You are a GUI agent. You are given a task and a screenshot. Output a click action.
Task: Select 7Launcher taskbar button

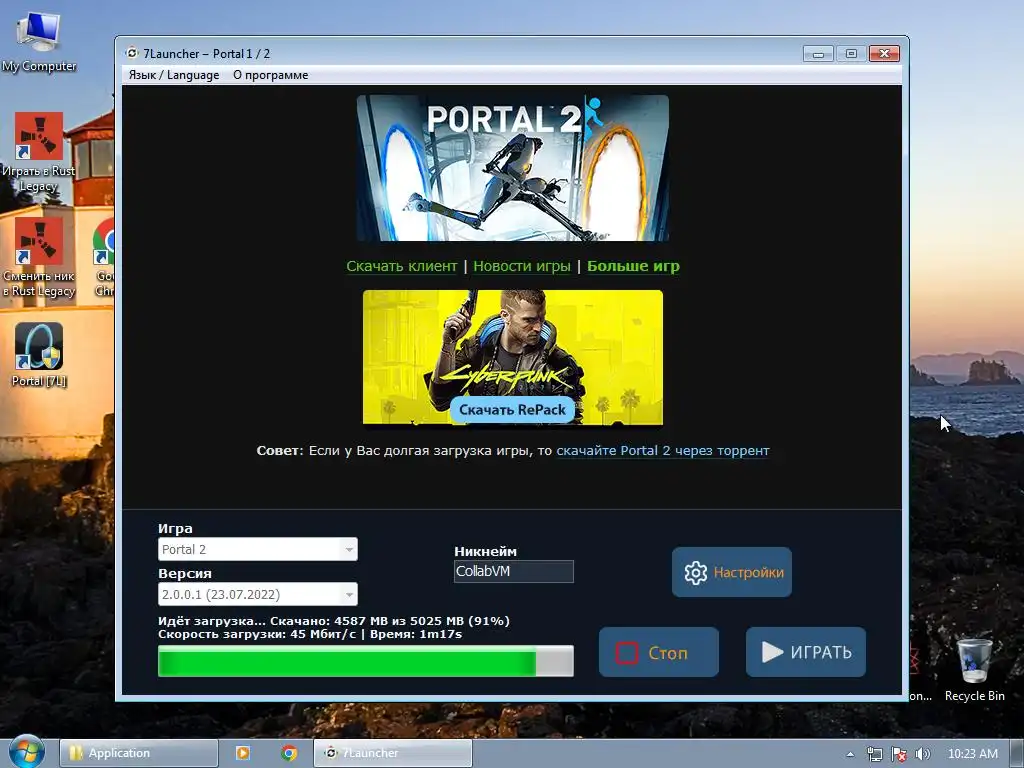pos(392,753)
